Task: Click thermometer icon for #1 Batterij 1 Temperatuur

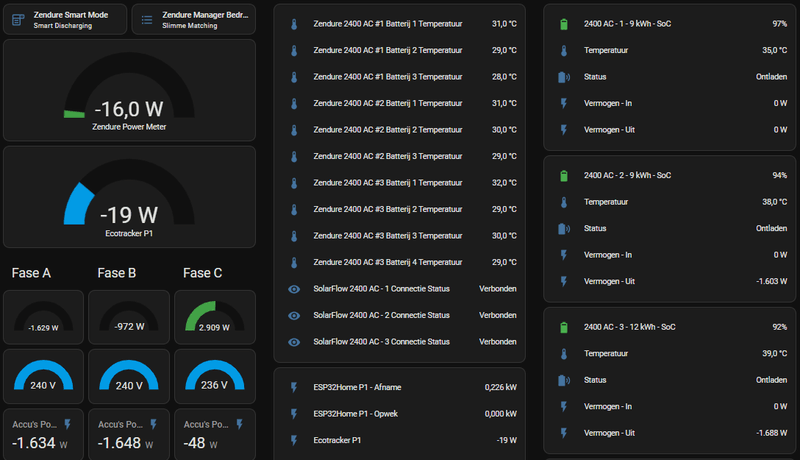Action: pos(294,24)
